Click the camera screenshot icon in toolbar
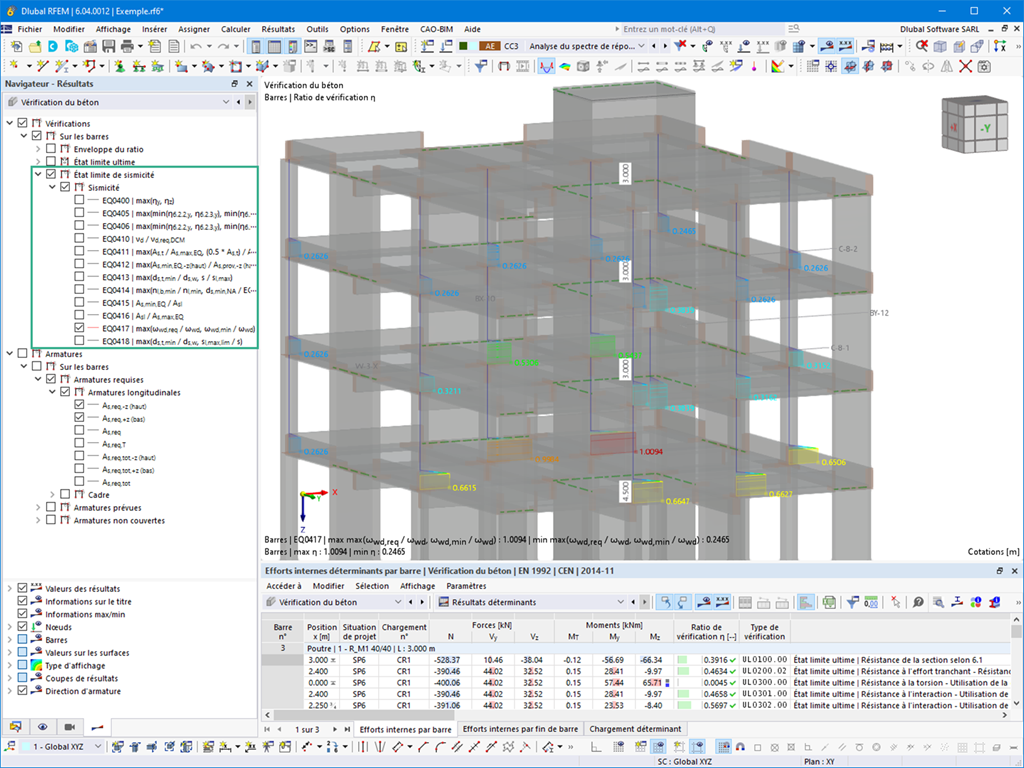Screen dimensions: 1024x768 (x=984, y=66)
